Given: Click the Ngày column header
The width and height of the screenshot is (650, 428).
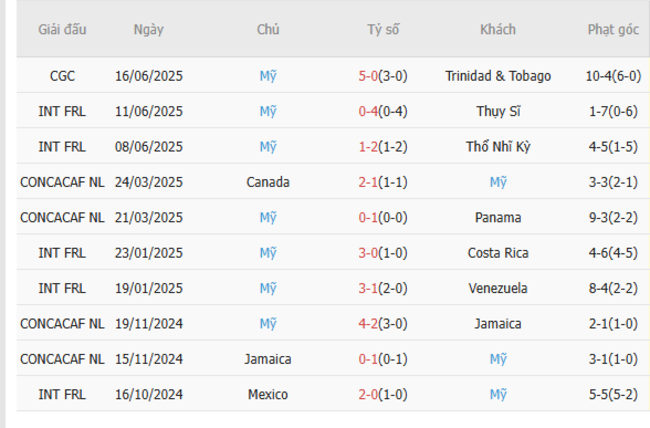Looking at the screenshot, I should (x=149, y=29).
